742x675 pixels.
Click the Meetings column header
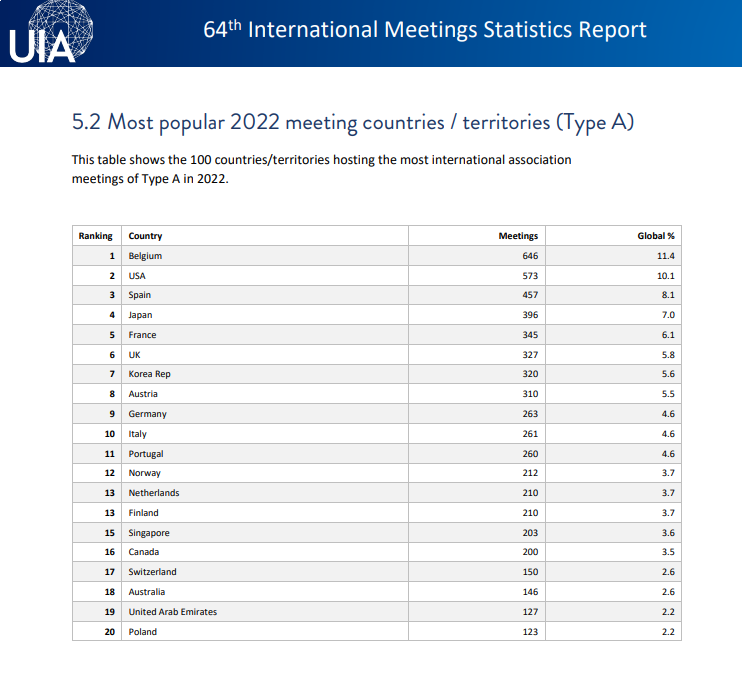click(518, 236)
